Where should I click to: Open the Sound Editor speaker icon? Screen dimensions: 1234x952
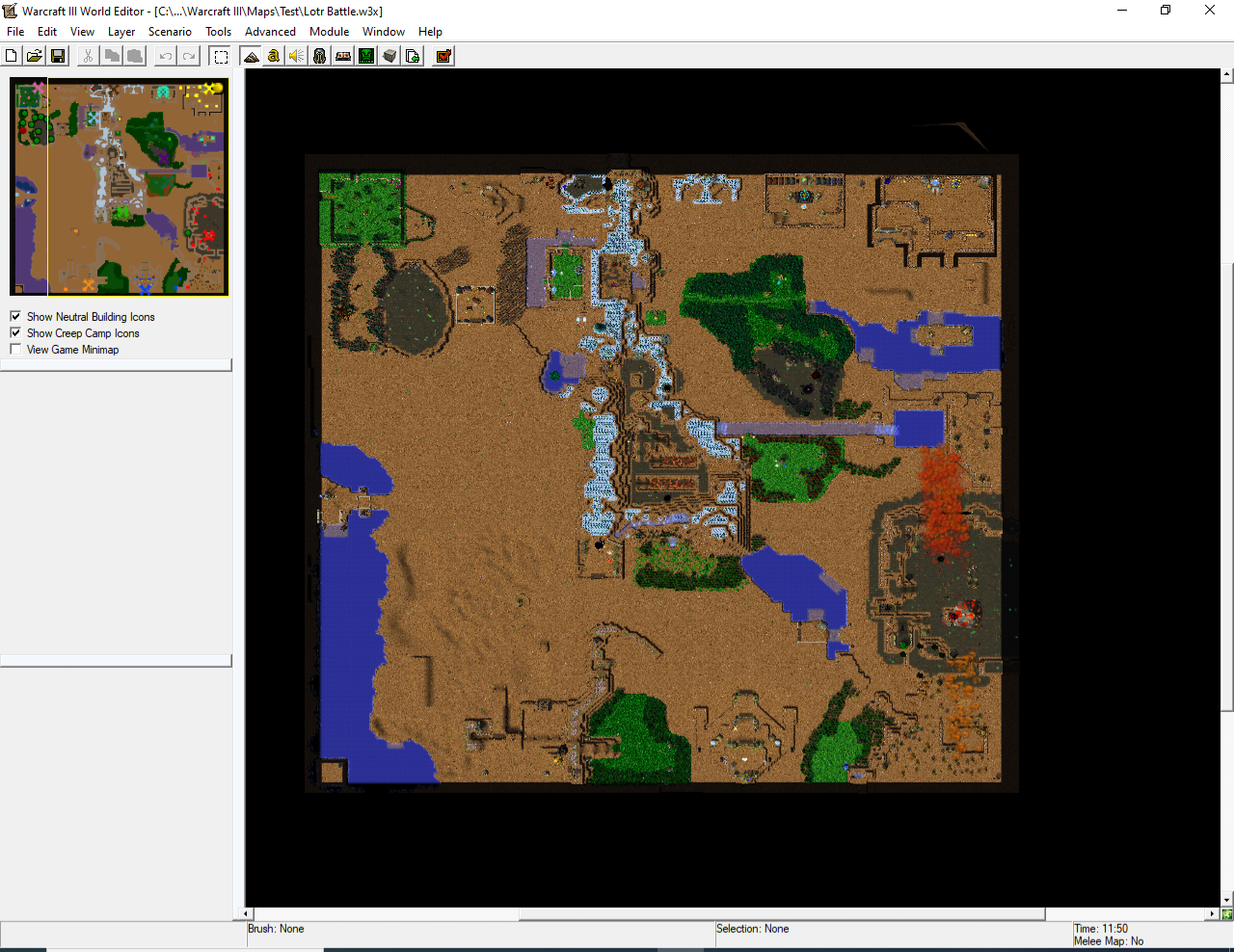click(297, 56)
